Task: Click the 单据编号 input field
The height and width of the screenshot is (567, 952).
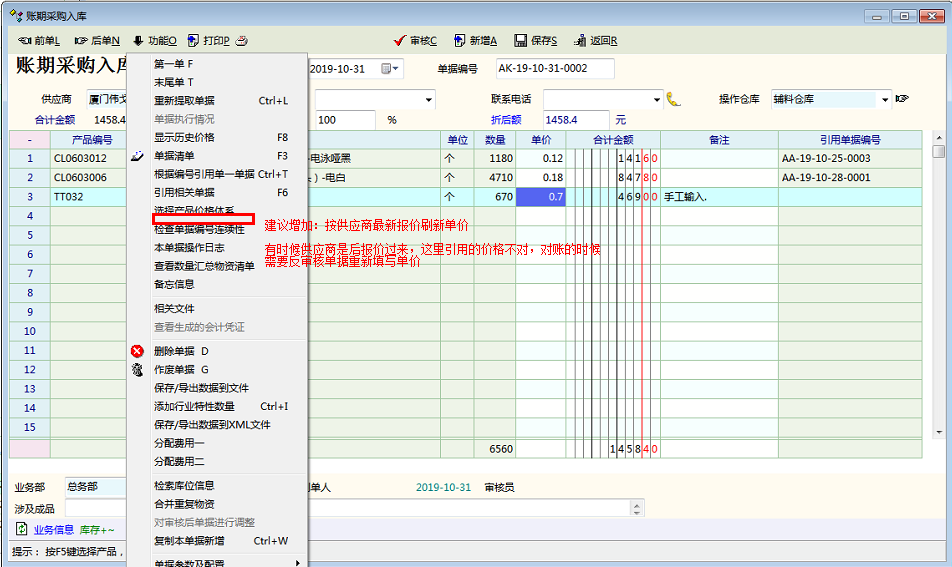Action: pos(554,69)
